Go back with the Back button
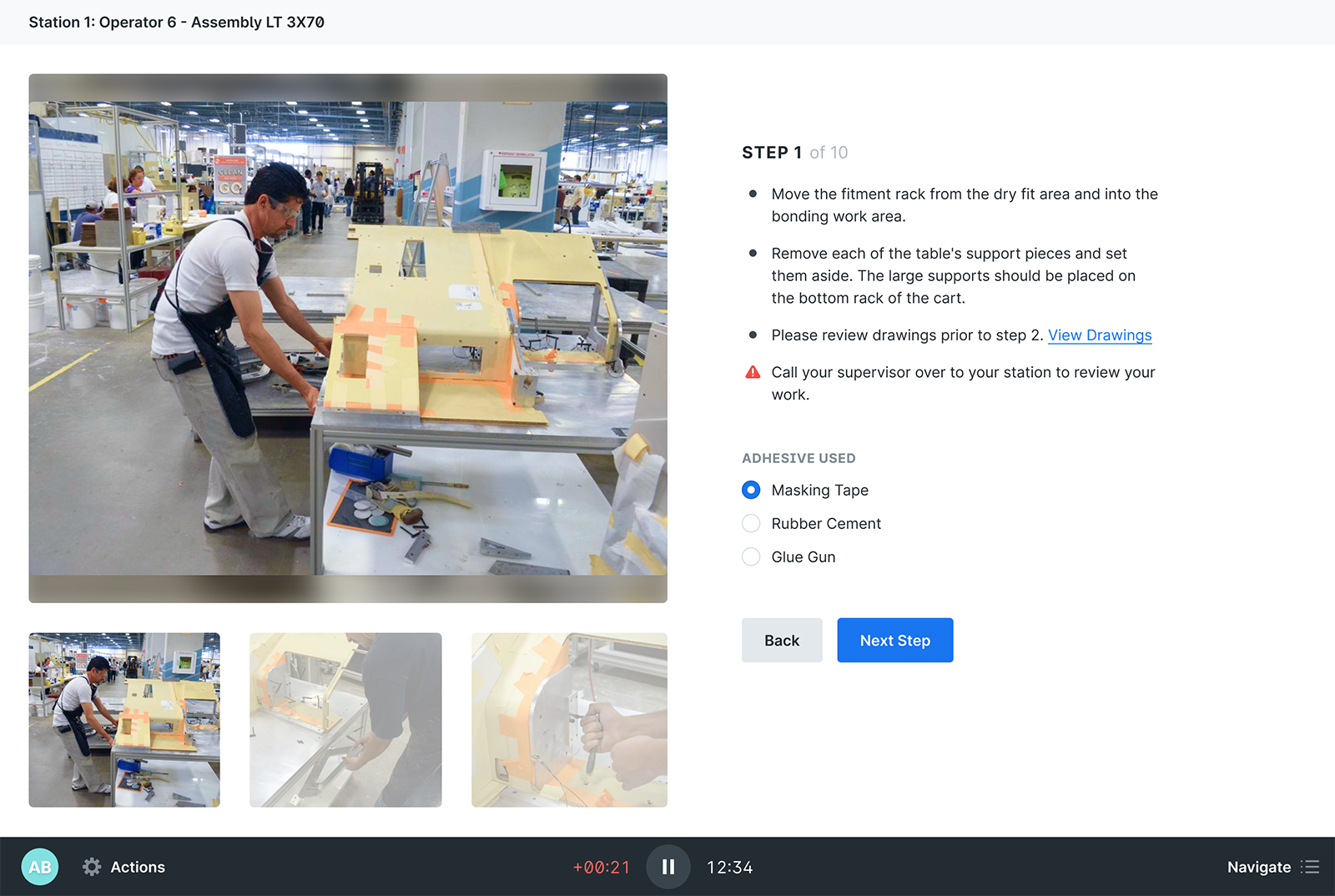The image size is (1335, 896). (x=781, y=640)
